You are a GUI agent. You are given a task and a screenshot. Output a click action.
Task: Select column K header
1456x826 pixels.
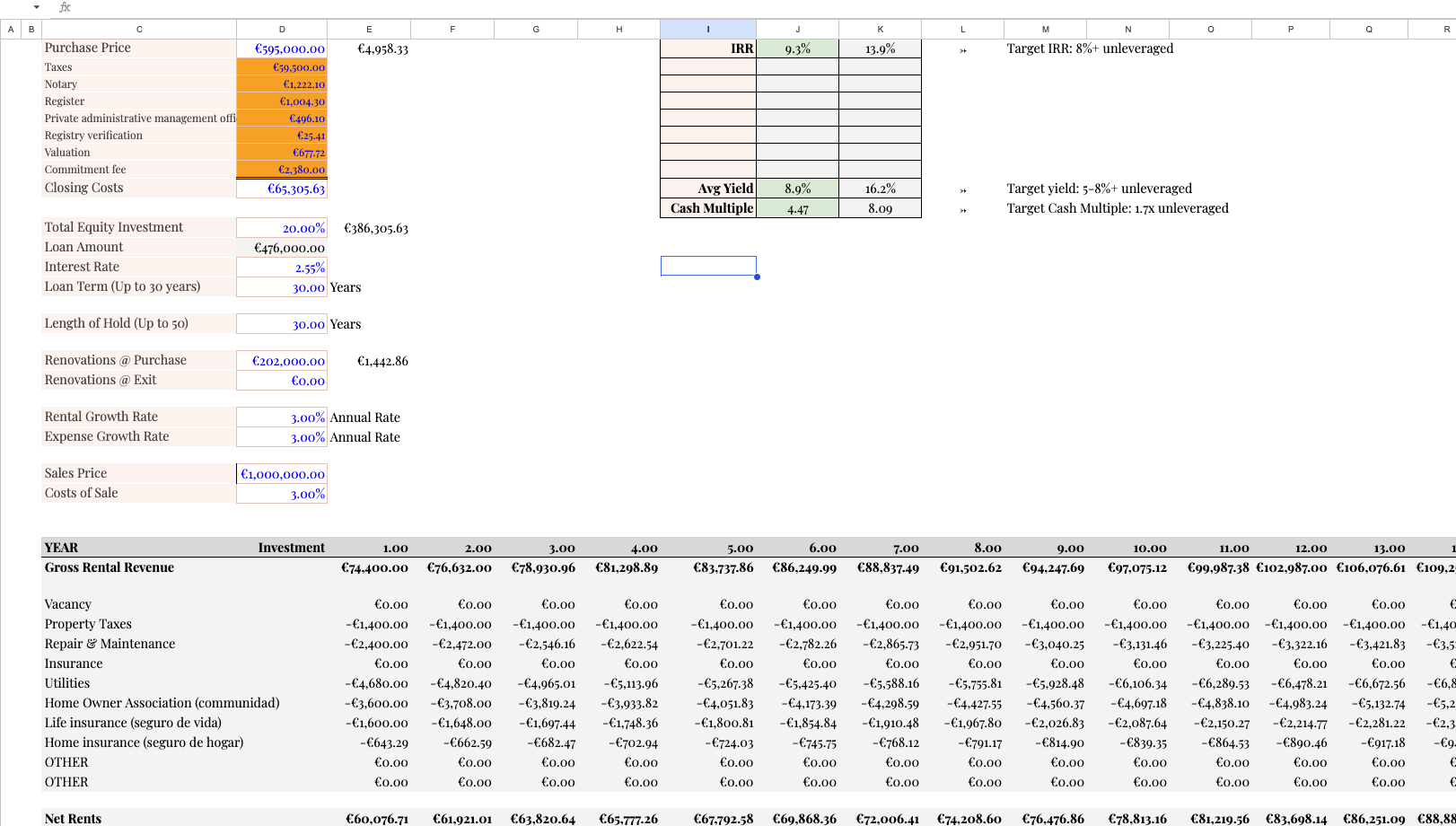[881, 30]
